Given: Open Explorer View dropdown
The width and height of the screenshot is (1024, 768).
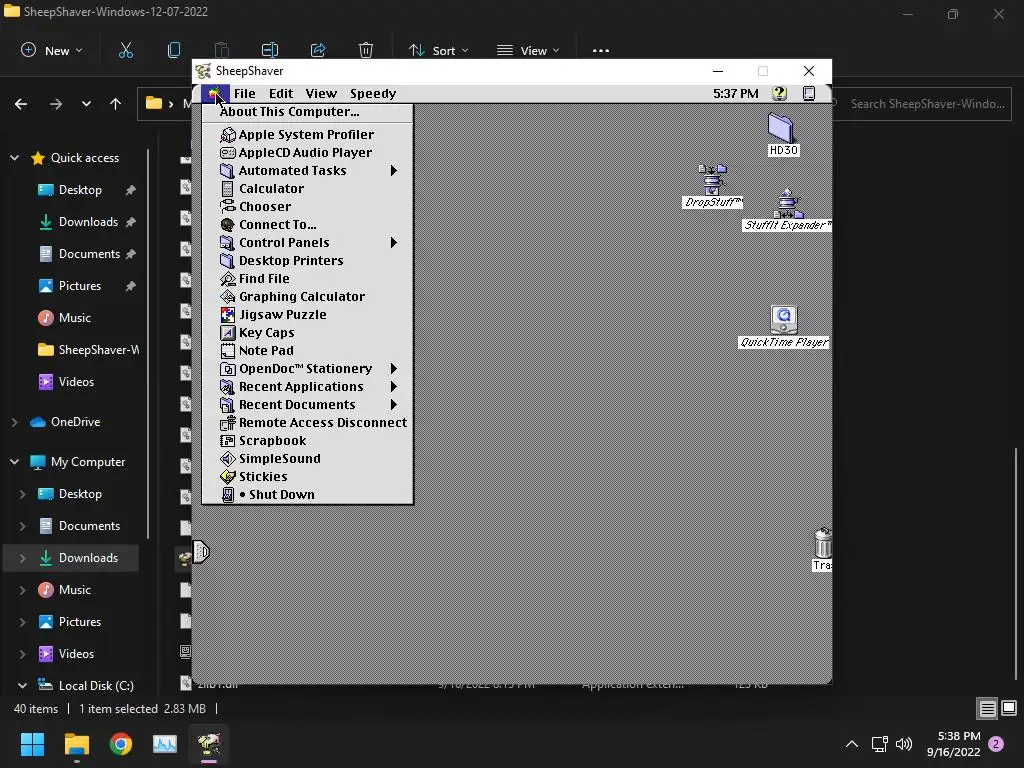Looking at the screenshot, I should point(528,50).
